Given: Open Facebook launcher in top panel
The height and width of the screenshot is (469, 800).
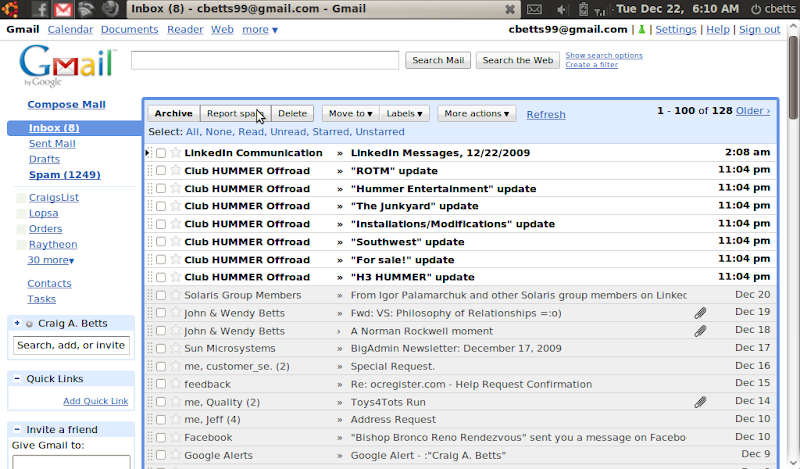Looking at the screenshot, I should click(x=41, y=9).
